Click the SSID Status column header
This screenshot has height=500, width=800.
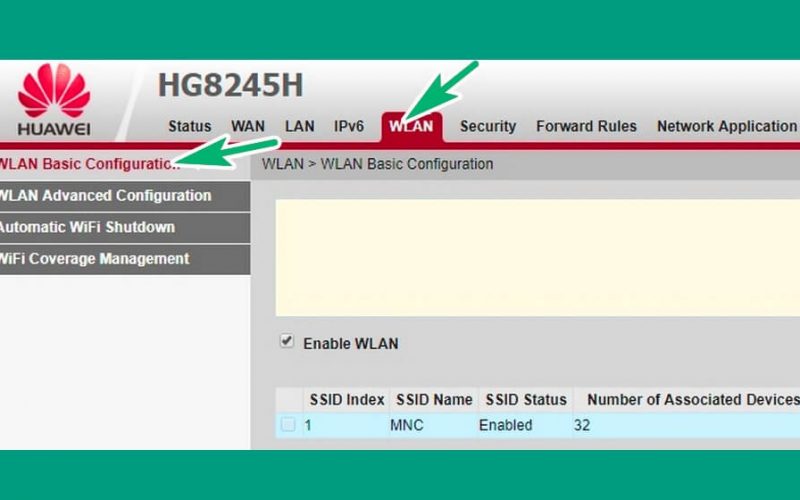pos(526,399)
